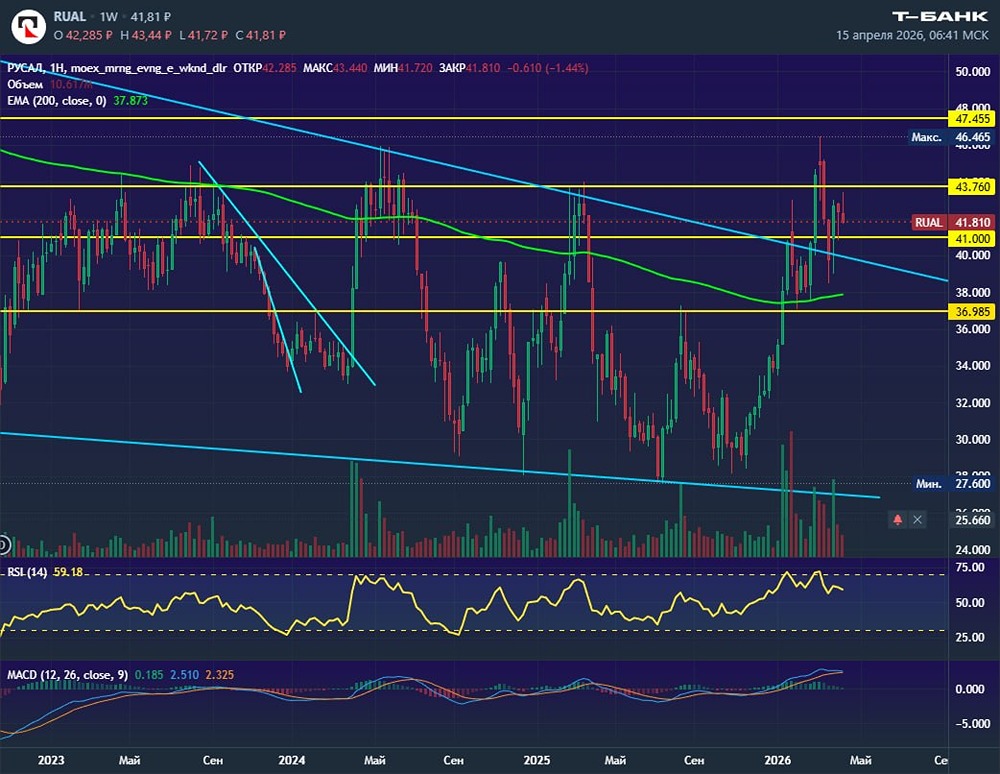The height and width of the screenshot is (774, 1000).
Task: Open MACD (12, 26, close, 9) legend
Action: click(68, 675)
